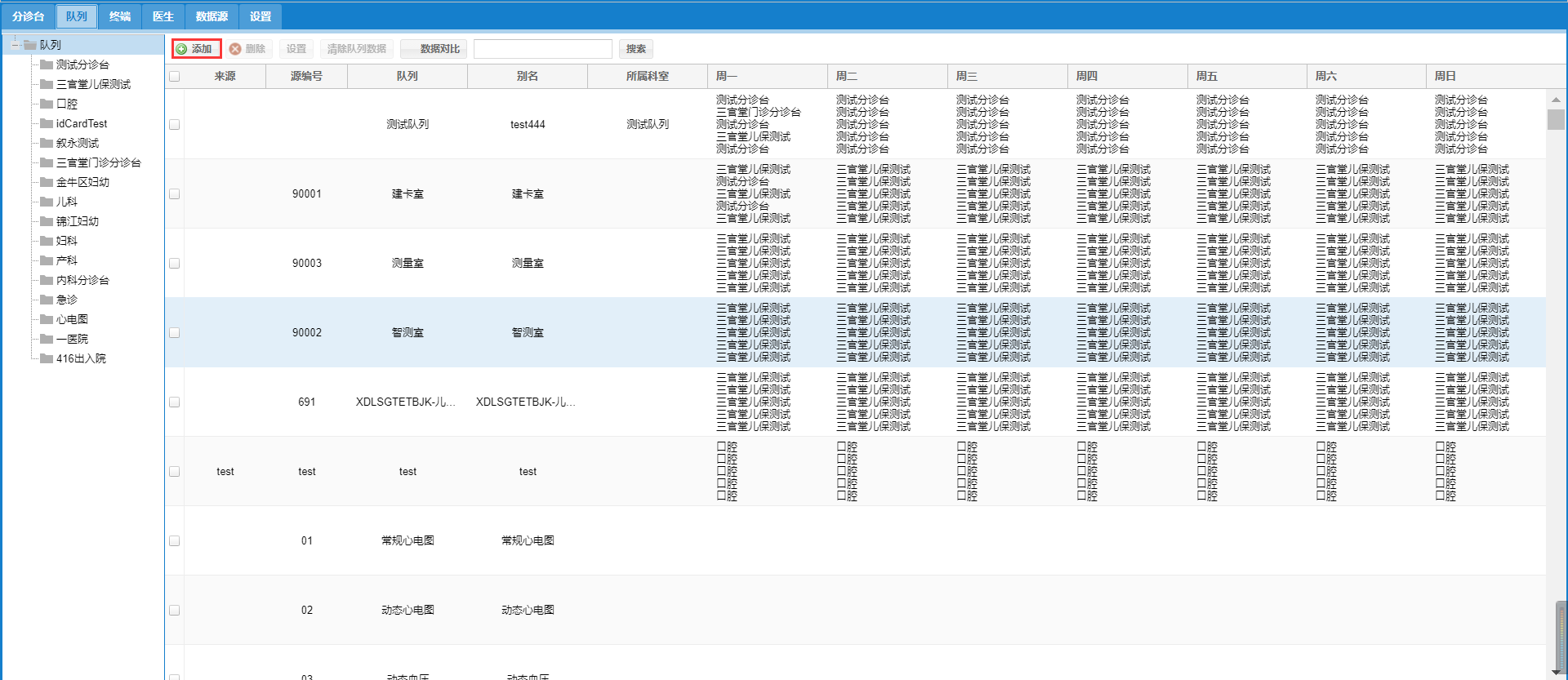Image resolution: width=1568 pixels, height=680 pixels.
Task: Check the box for 常规心电图 row
Action: point(174,541)
